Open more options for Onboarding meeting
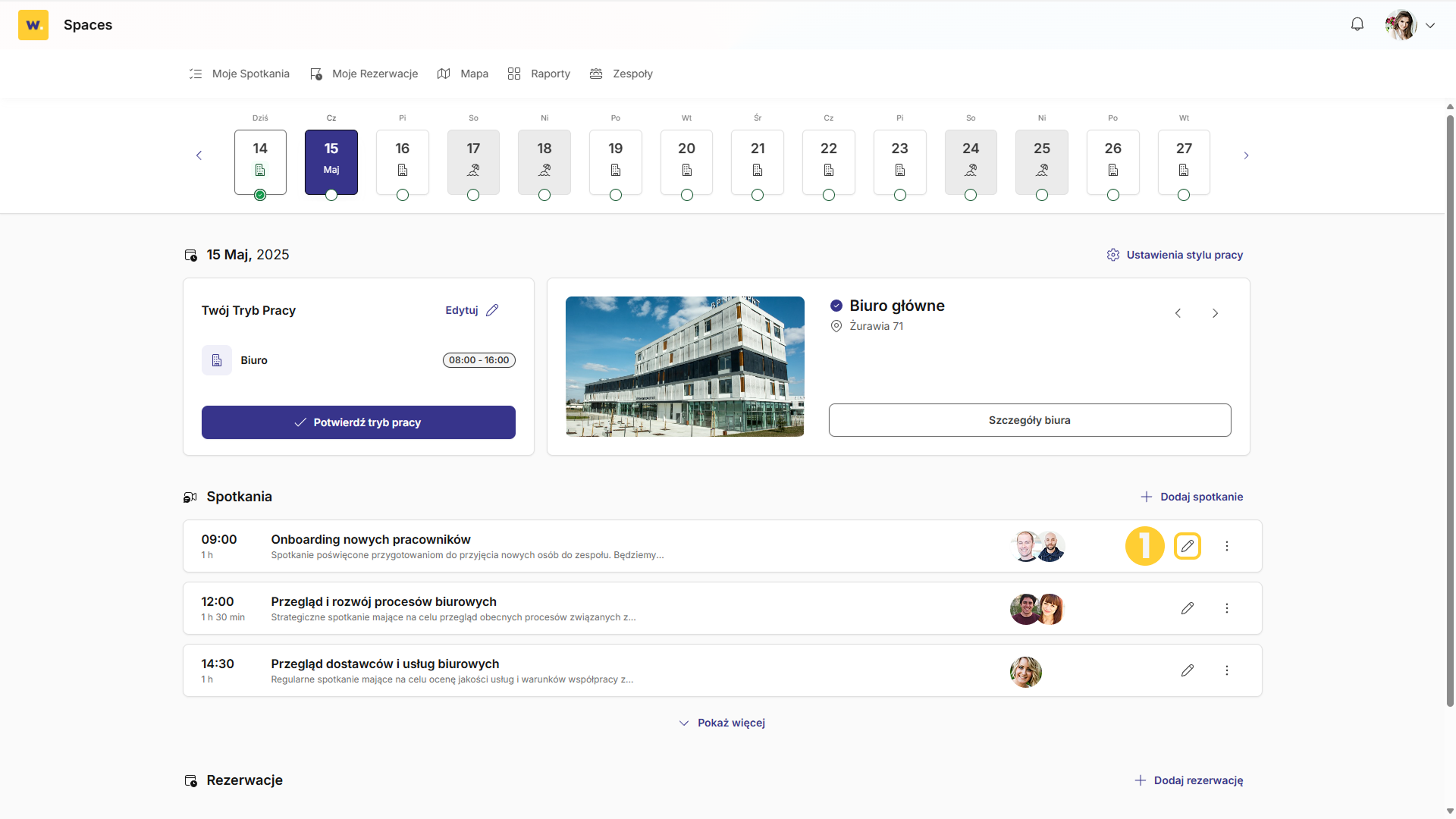 (x=1227, y=546)
